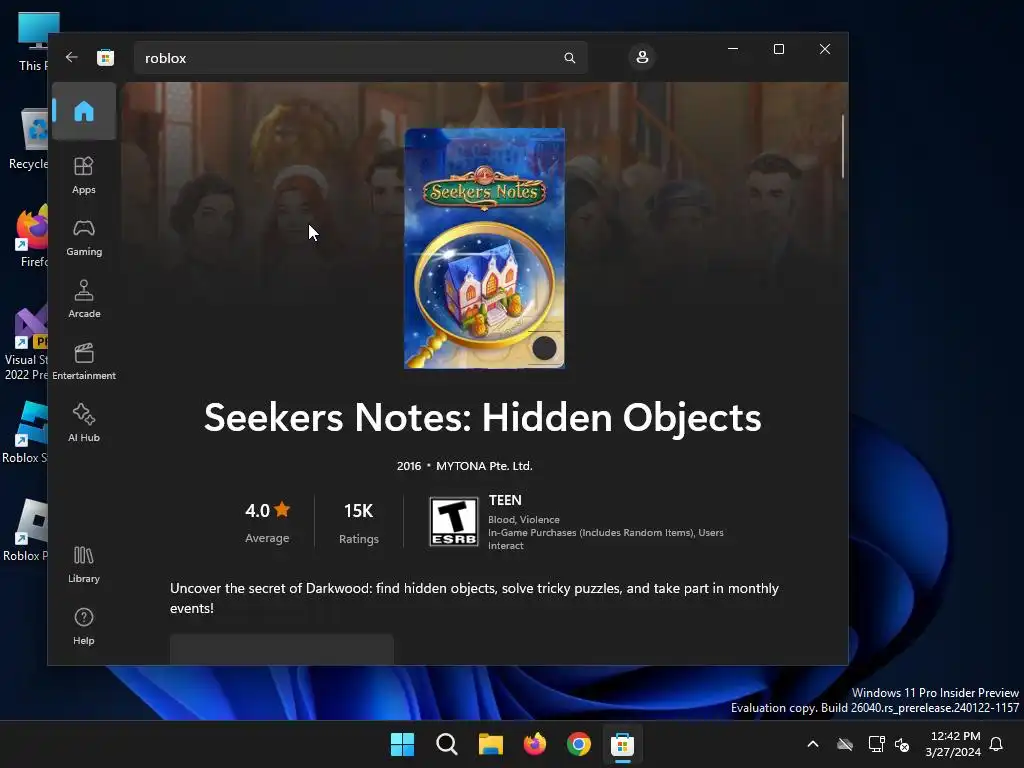Image resolution: width=1024 pixels, height=768 pixels.
Task: Open the Apps section in the sidebar
Action: [x=84, y=175]
